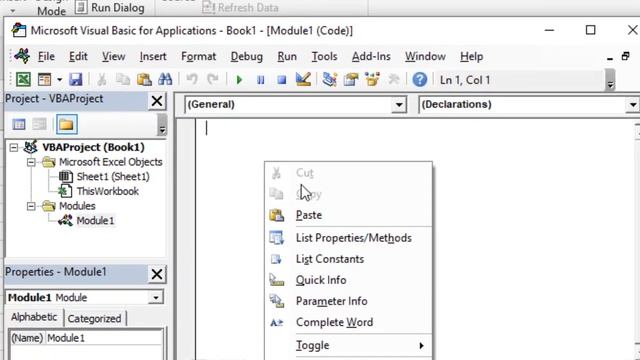The width and height of the screenshot is (640, 360).
Task: Choose List Constants from context menu
Action: coord(349,259)
